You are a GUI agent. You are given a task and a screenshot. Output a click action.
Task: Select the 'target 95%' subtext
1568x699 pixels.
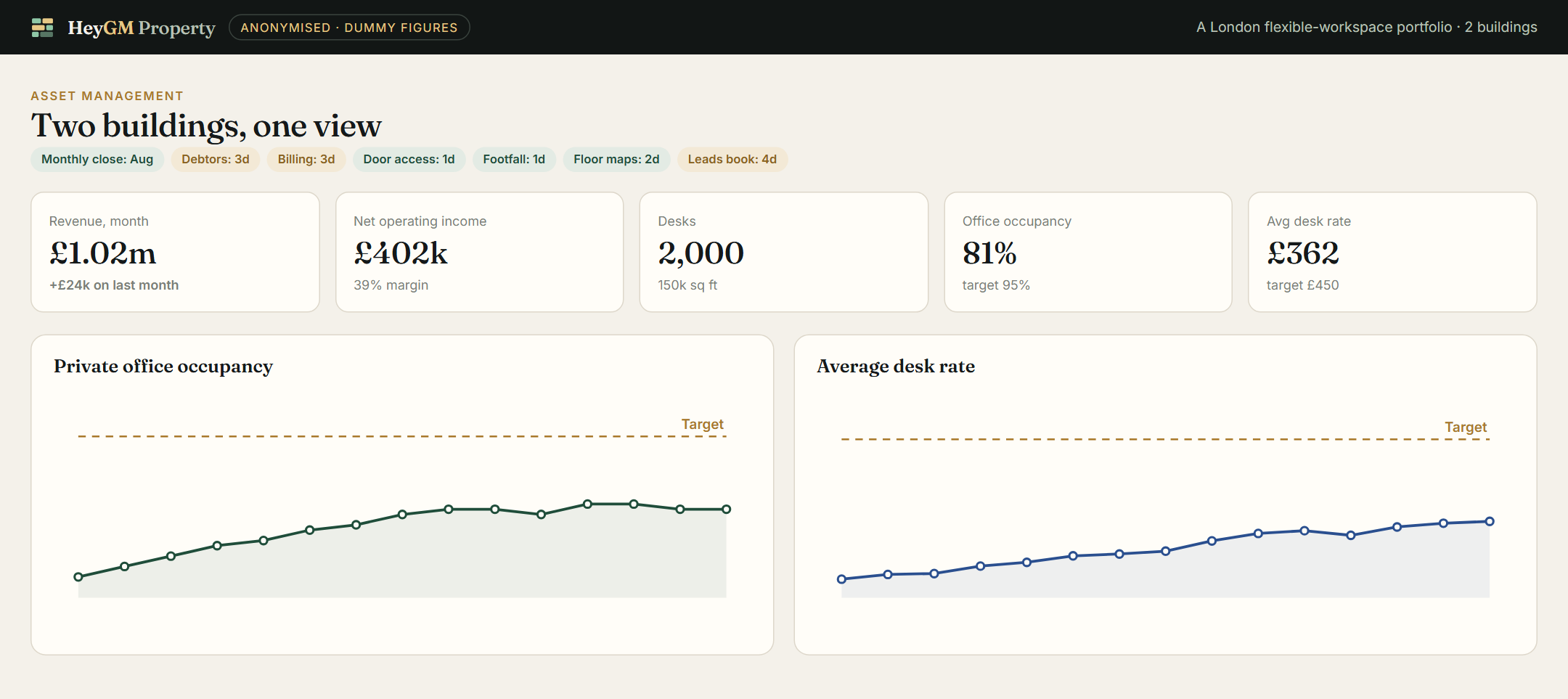tap(996, 285)
